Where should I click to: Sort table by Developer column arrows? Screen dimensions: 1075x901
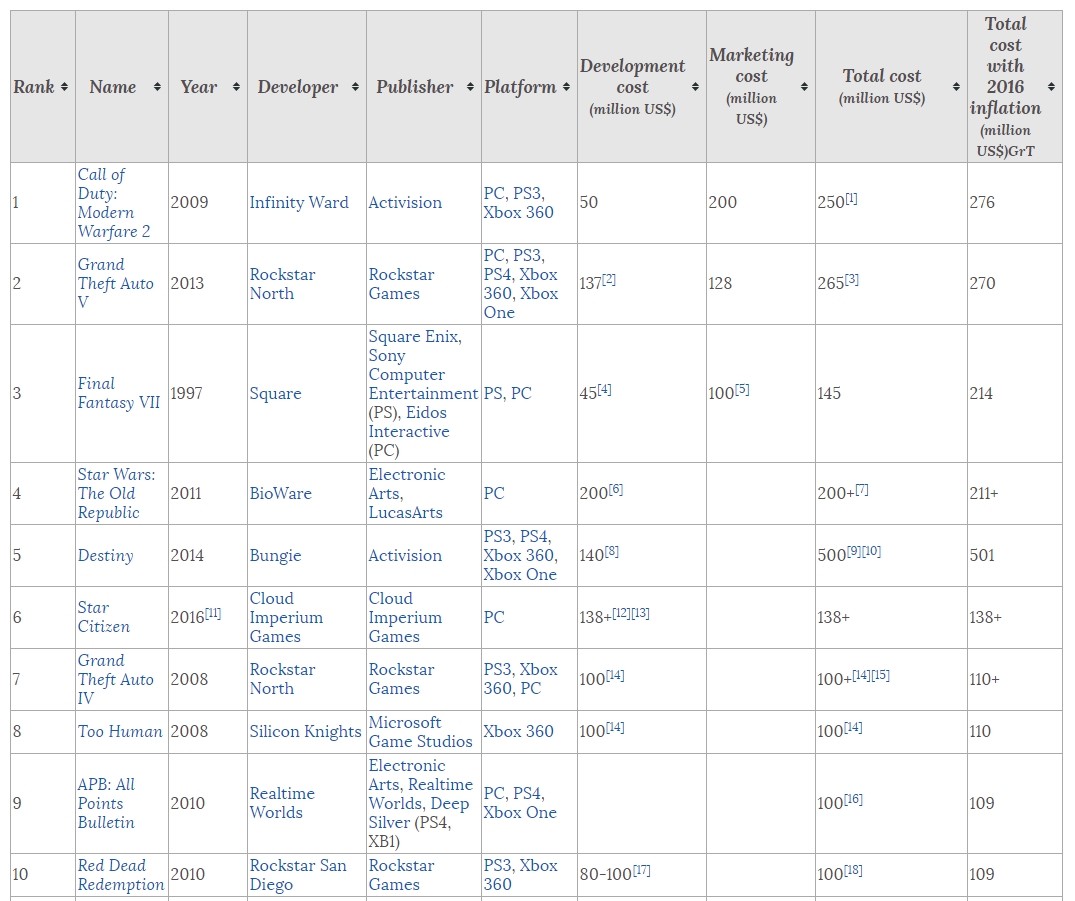click(x=355, y=87)
